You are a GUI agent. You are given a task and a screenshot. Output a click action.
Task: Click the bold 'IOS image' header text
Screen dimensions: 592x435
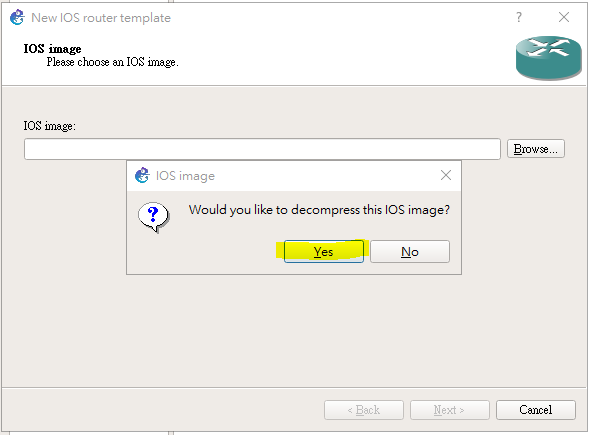coord(52,49)
